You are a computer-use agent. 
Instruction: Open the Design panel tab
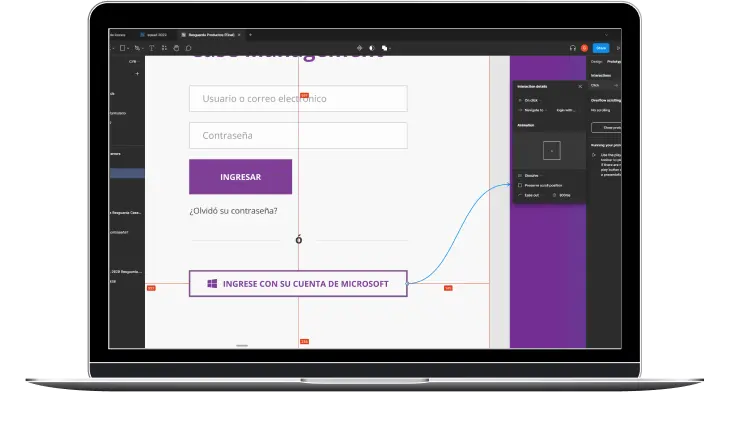pyautogui.click(x=596, y=61)
